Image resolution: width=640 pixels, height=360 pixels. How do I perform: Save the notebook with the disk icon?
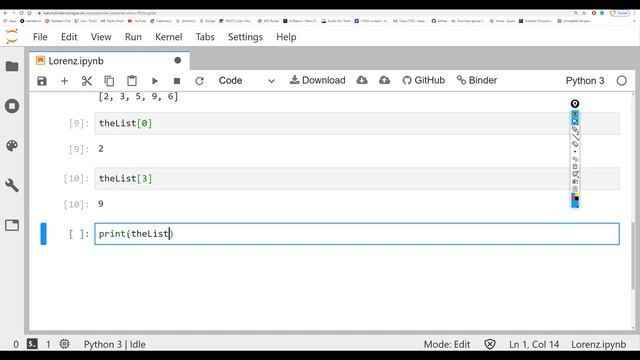[x=42, y=81]
